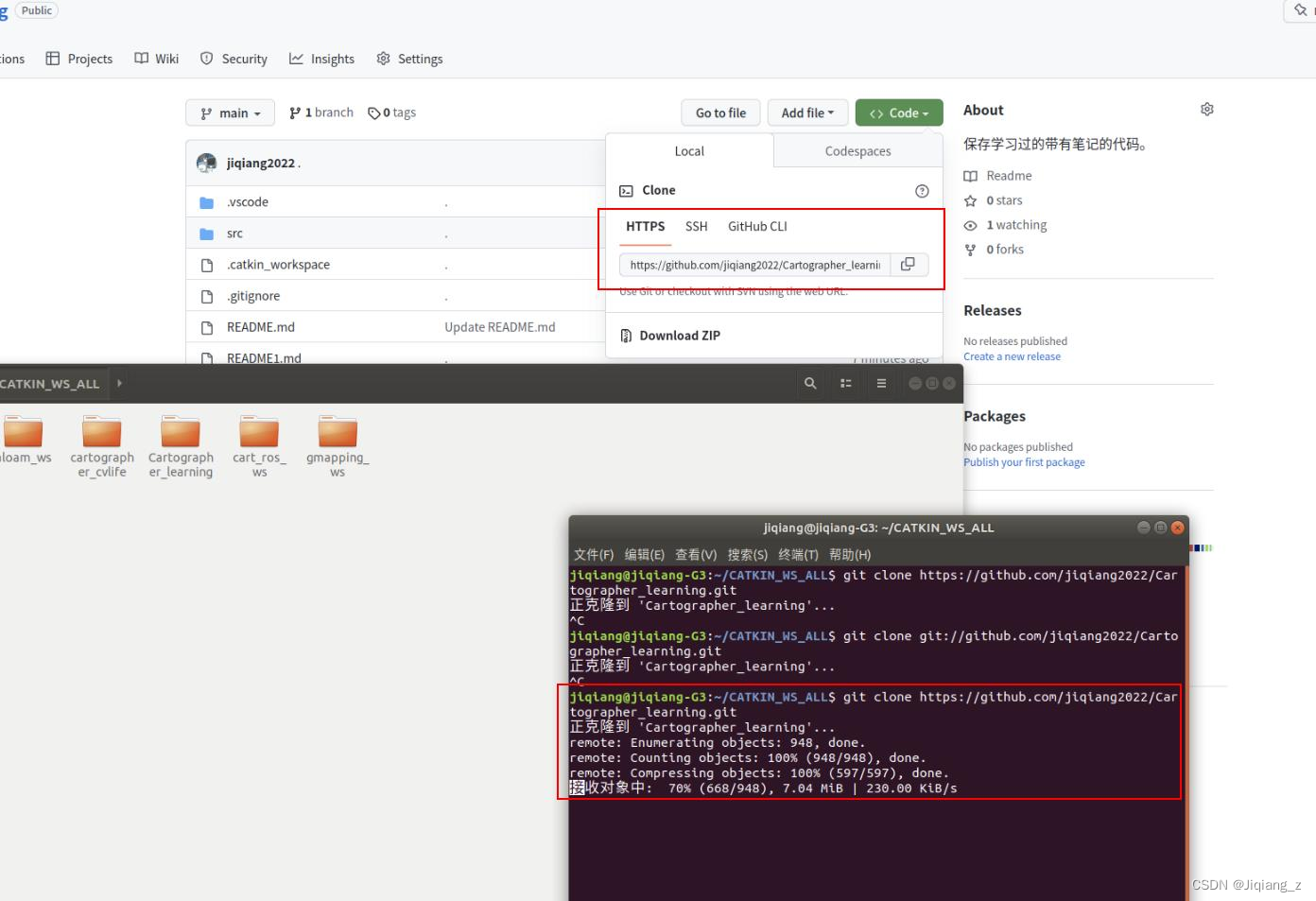Image resolution: width=1316 pixels, height=901 pixels.
Task: Open the .catkin_workspace file
Action: (x=278, y=265)
